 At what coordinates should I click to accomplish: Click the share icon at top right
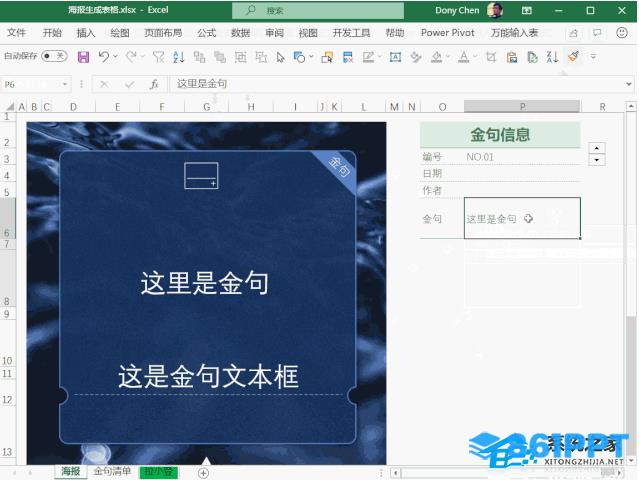[x=573, y=33]
